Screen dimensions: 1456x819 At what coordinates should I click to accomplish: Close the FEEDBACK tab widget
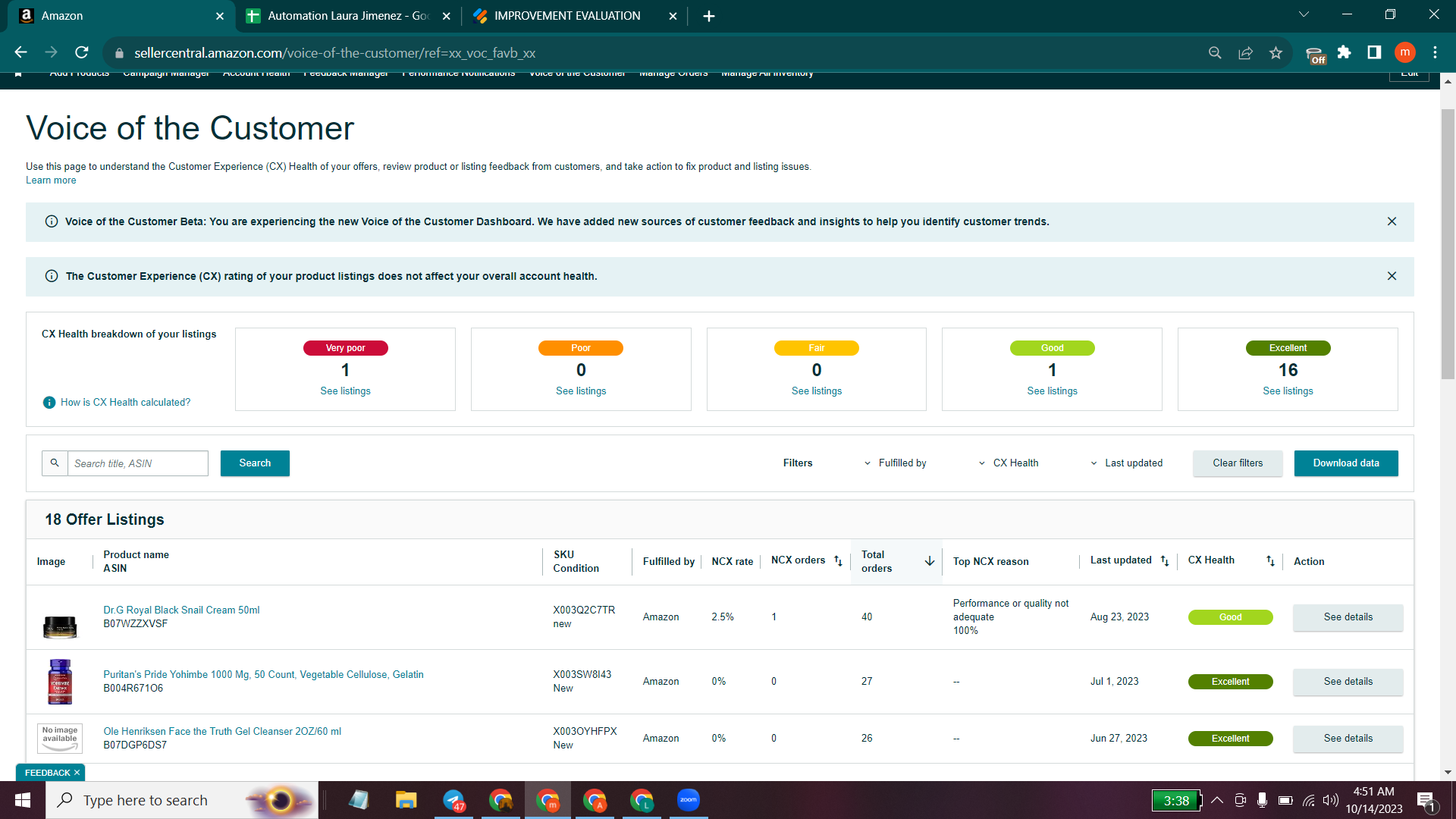tap(77, 773)
